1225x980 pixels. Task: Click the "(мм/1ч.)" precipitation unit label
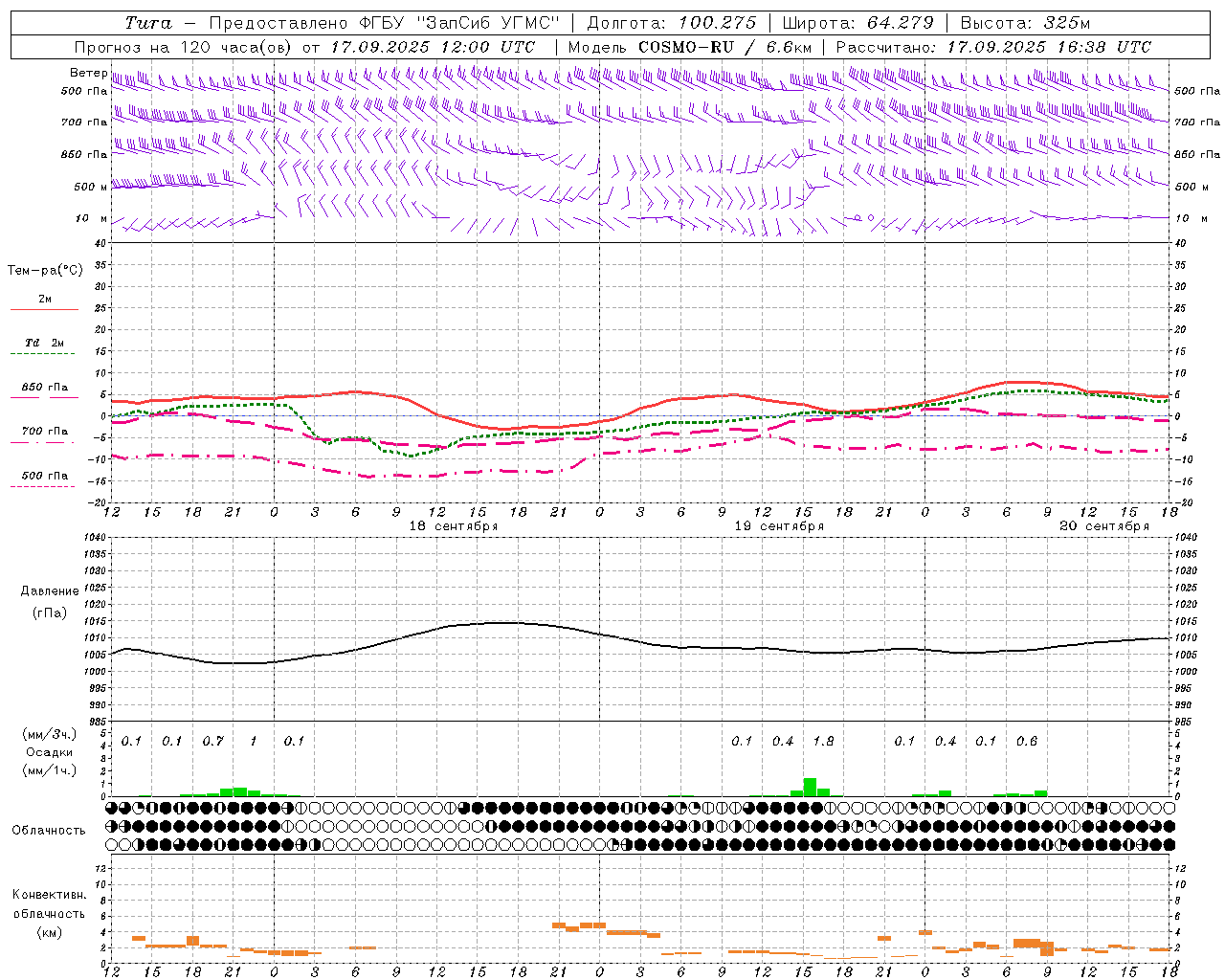[x=50, y=769]
